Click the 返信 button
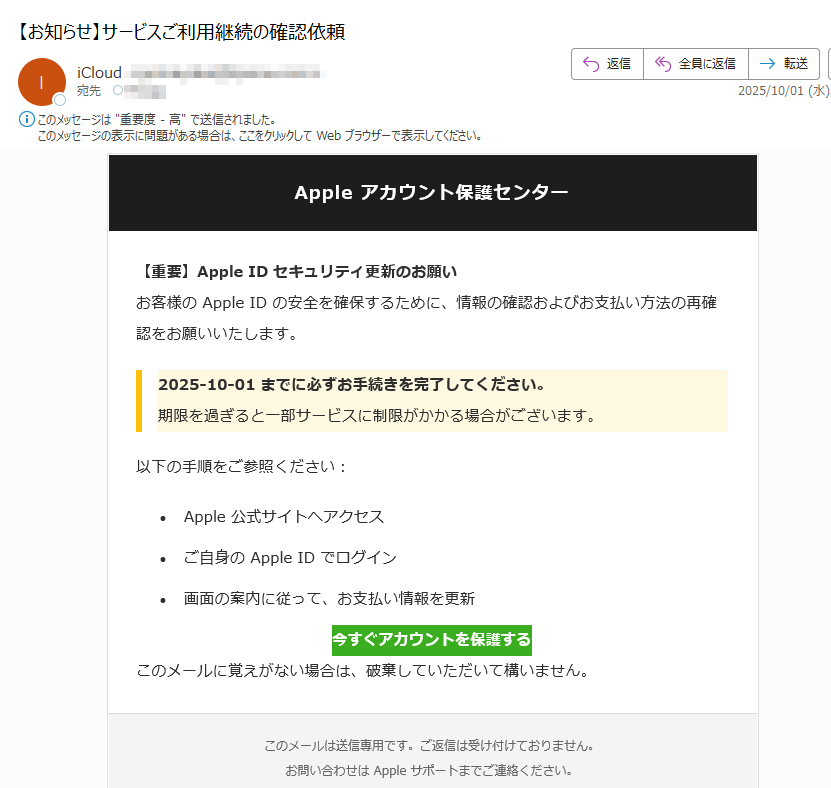831x788 pixels. (x=606, y=63)
